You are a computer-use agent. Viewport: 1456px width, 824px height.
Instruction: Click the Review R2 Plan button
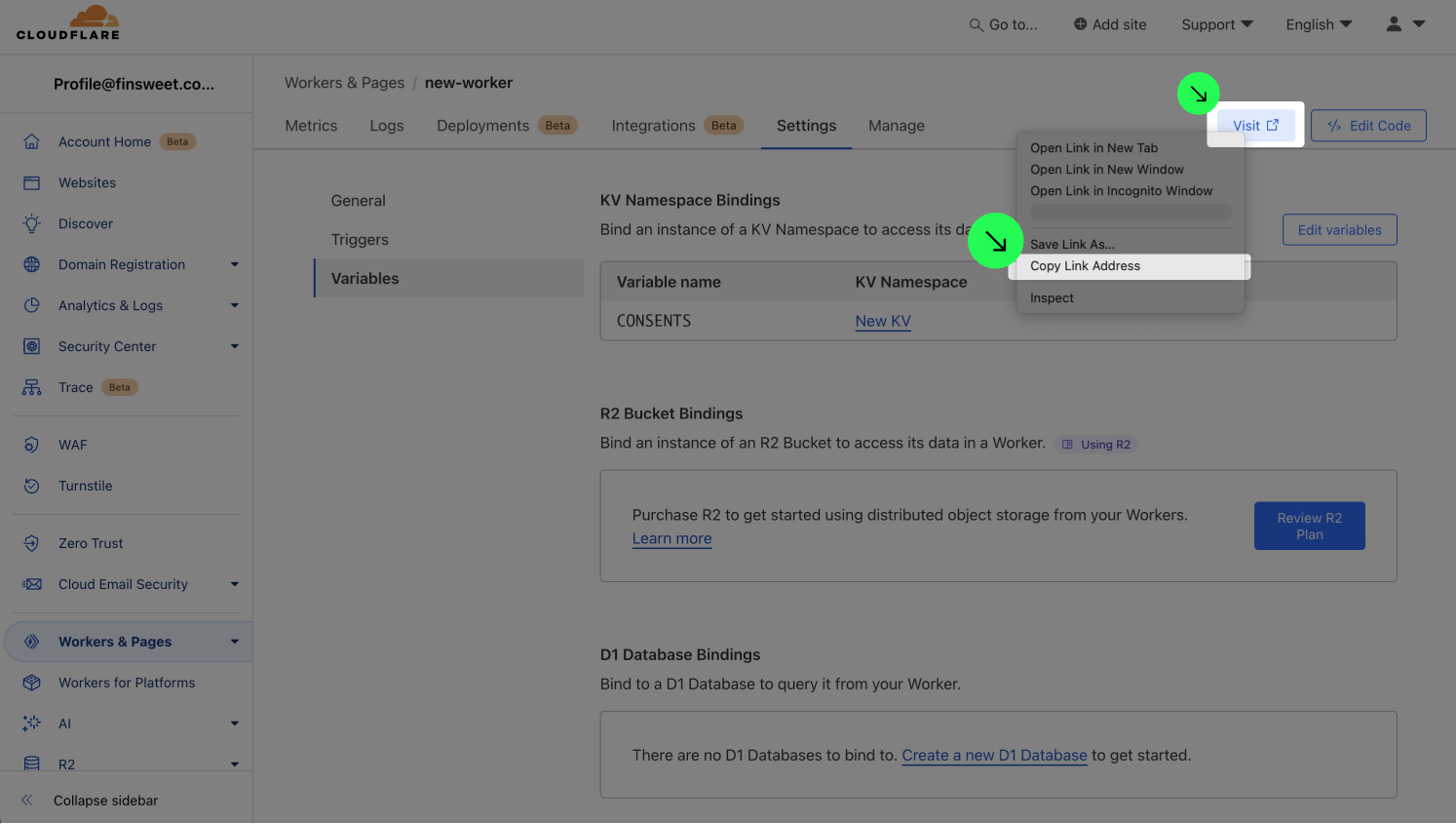(x=1309, y=527)
